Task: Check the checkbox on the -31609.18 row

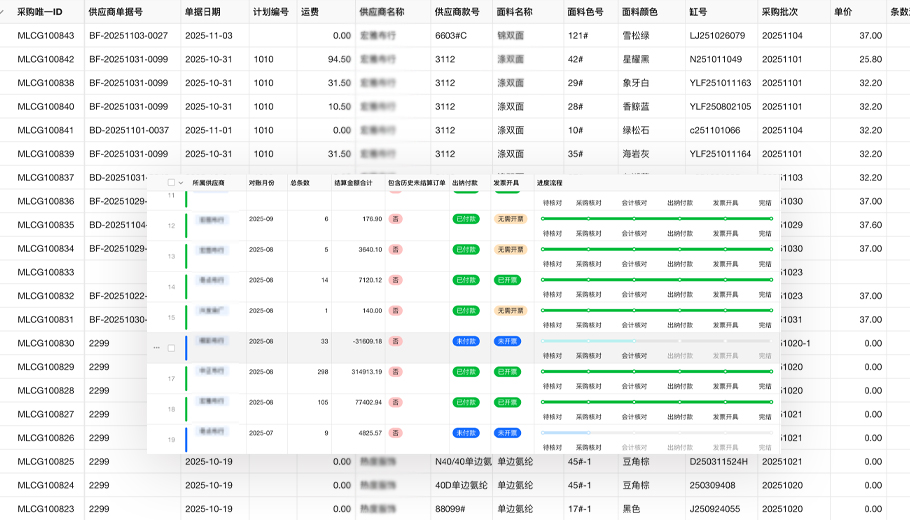Action: 171,348
